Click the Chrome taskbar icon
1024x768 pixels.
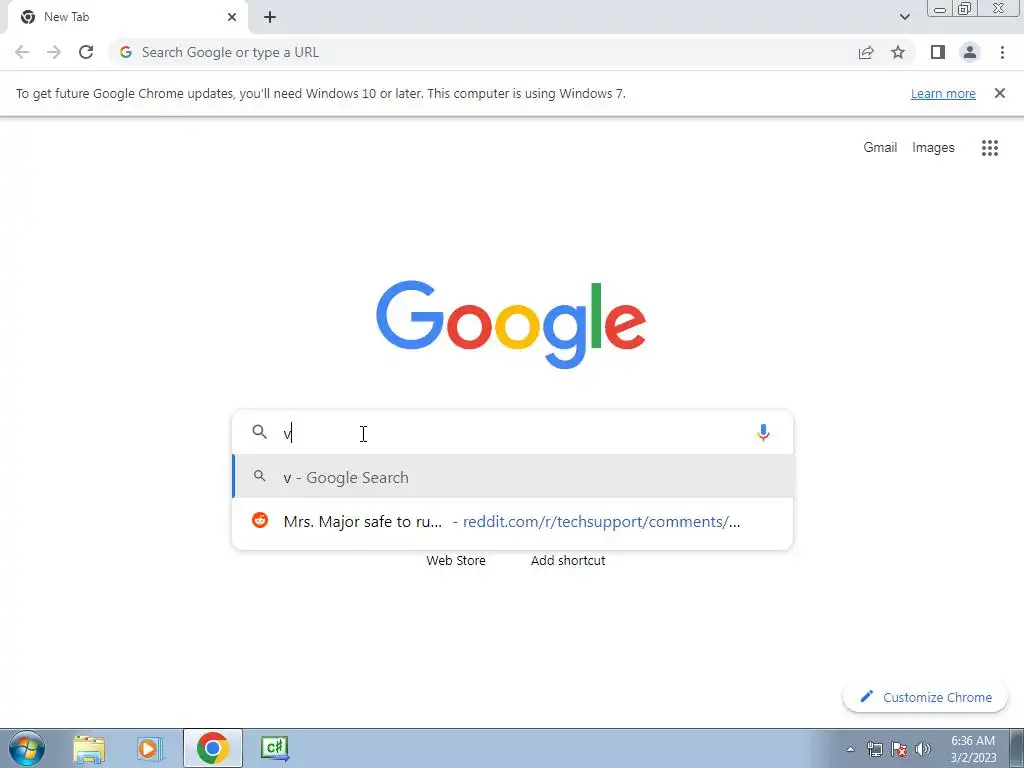point(213,748)
